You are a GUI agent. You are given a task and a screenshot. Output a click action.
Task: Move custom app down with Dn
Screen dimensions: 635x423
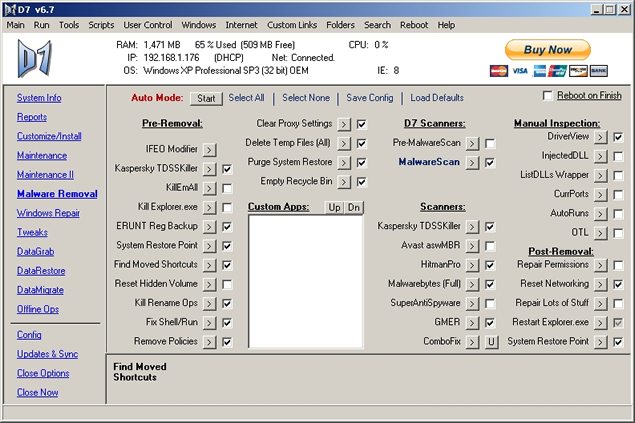point(354,208)
